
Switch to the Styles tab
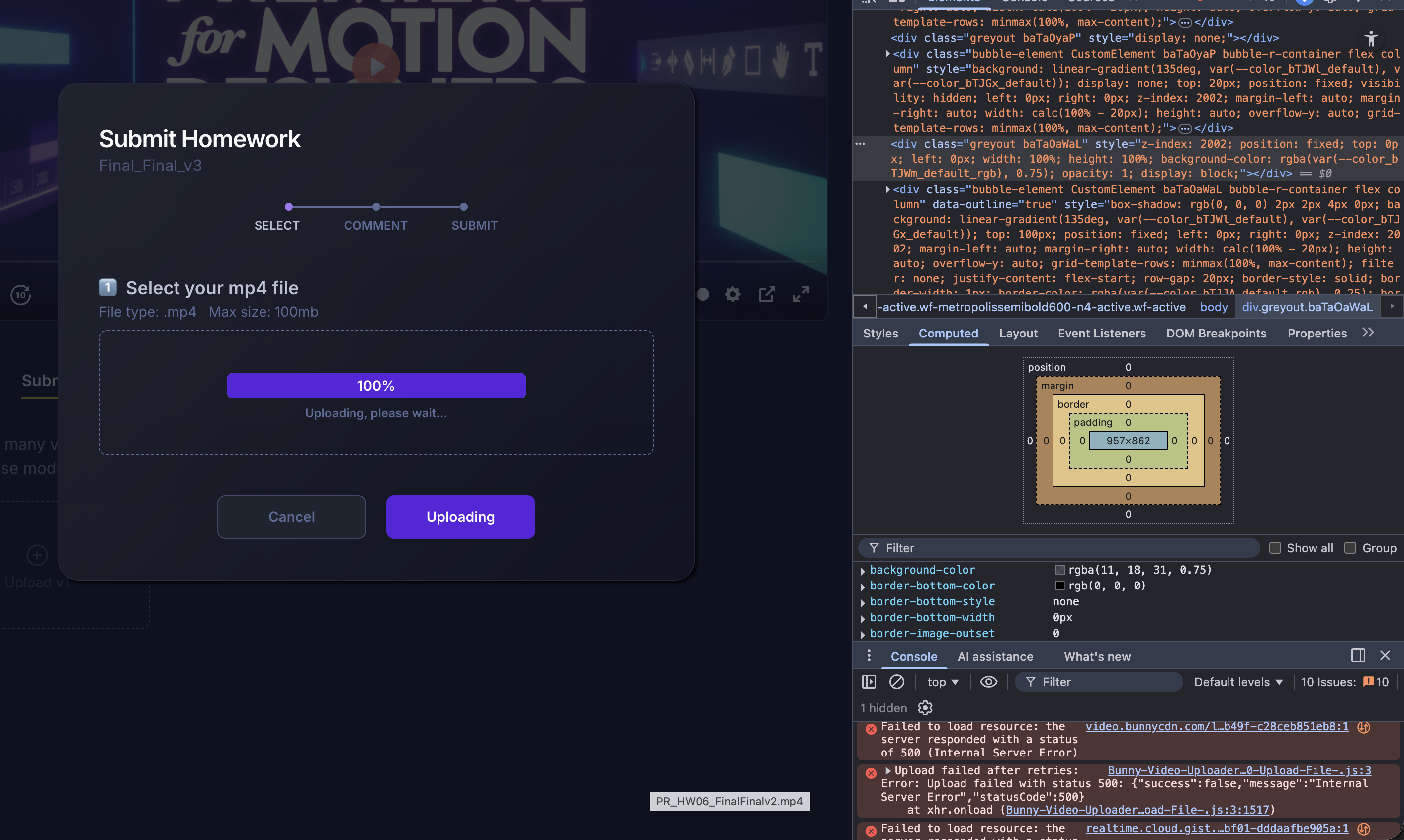point(880,334)
